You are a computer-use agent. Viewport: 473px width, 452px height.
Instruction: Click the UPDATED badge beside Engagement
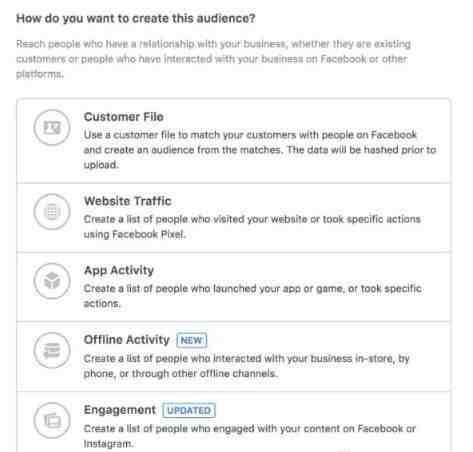point(189,410)
